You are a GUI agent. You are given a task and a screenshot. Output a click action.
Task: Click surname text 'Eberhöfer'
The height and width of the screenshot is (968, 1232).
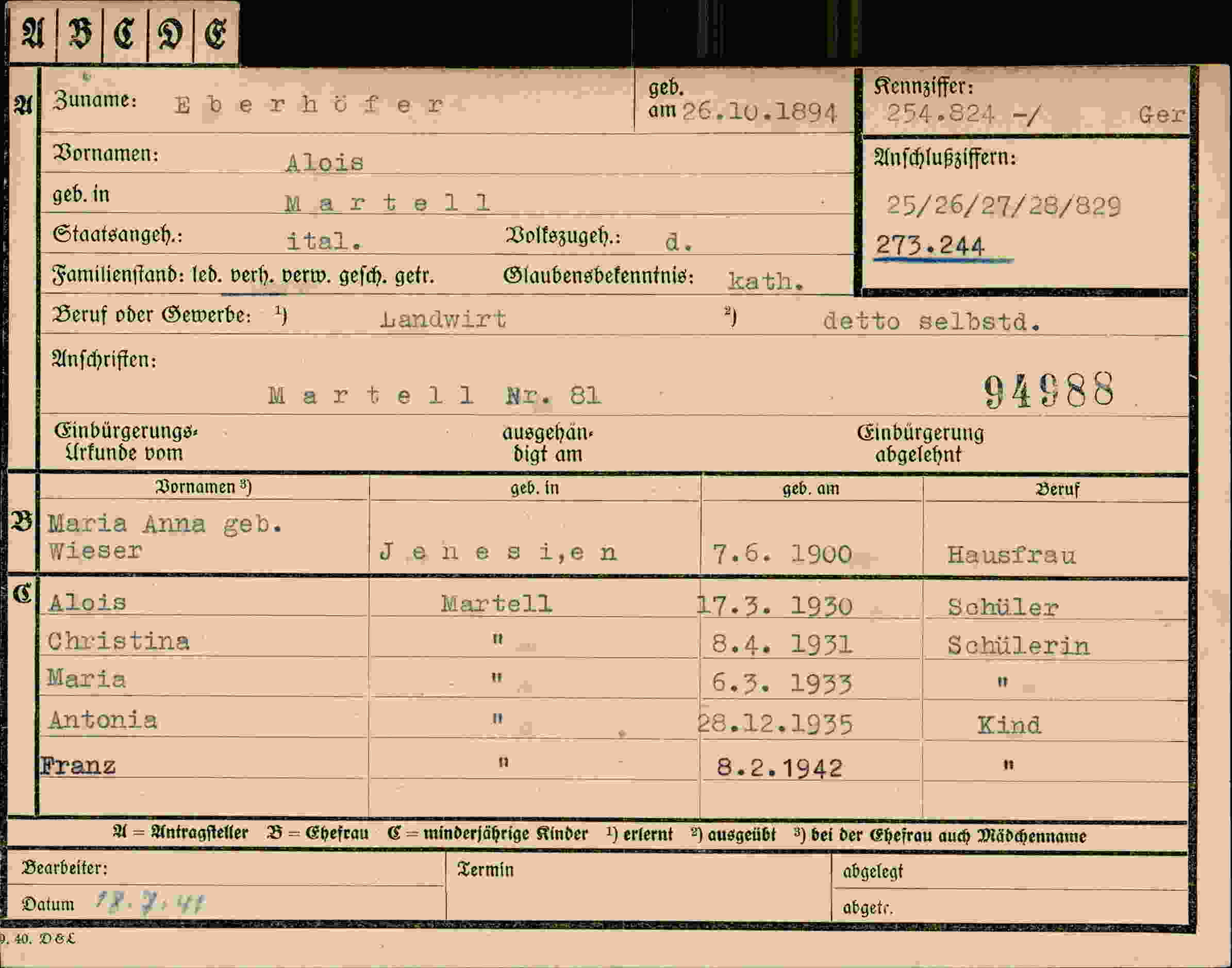(x=309, y=105)
